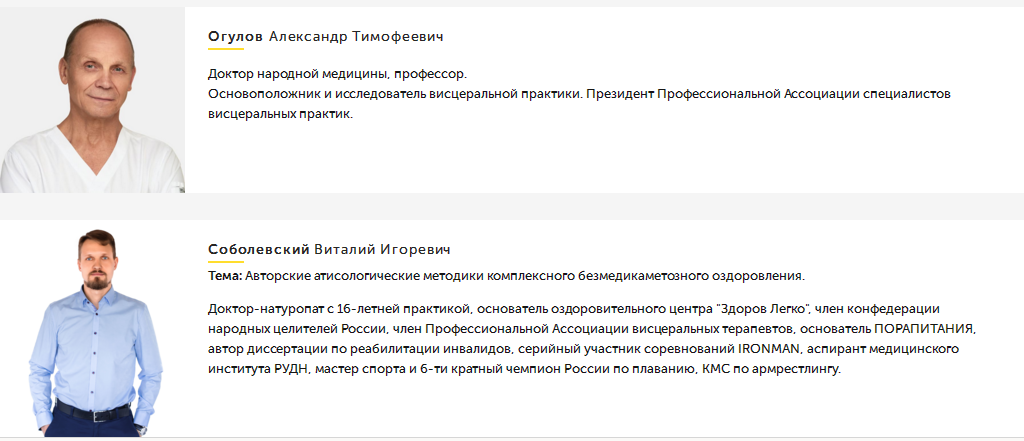Click the word ПОРАПИТАНИЯ
The width and height of the screenshot is (1024, 441).
coord(924,328)
